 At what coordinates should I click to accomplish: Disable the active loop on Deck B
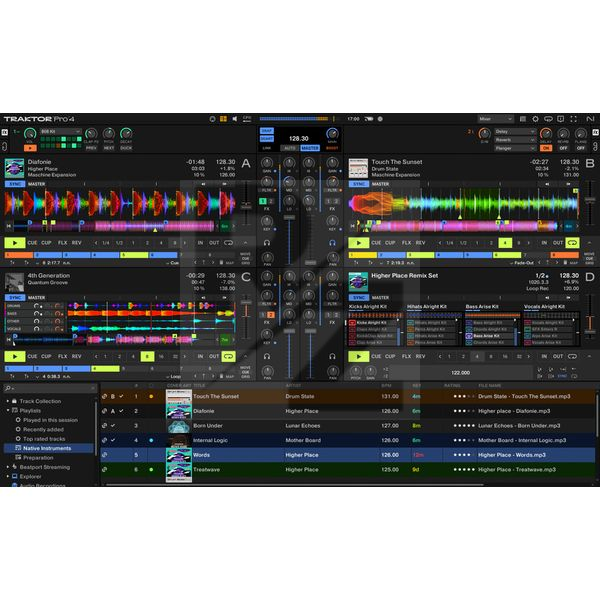coord(572,243)
